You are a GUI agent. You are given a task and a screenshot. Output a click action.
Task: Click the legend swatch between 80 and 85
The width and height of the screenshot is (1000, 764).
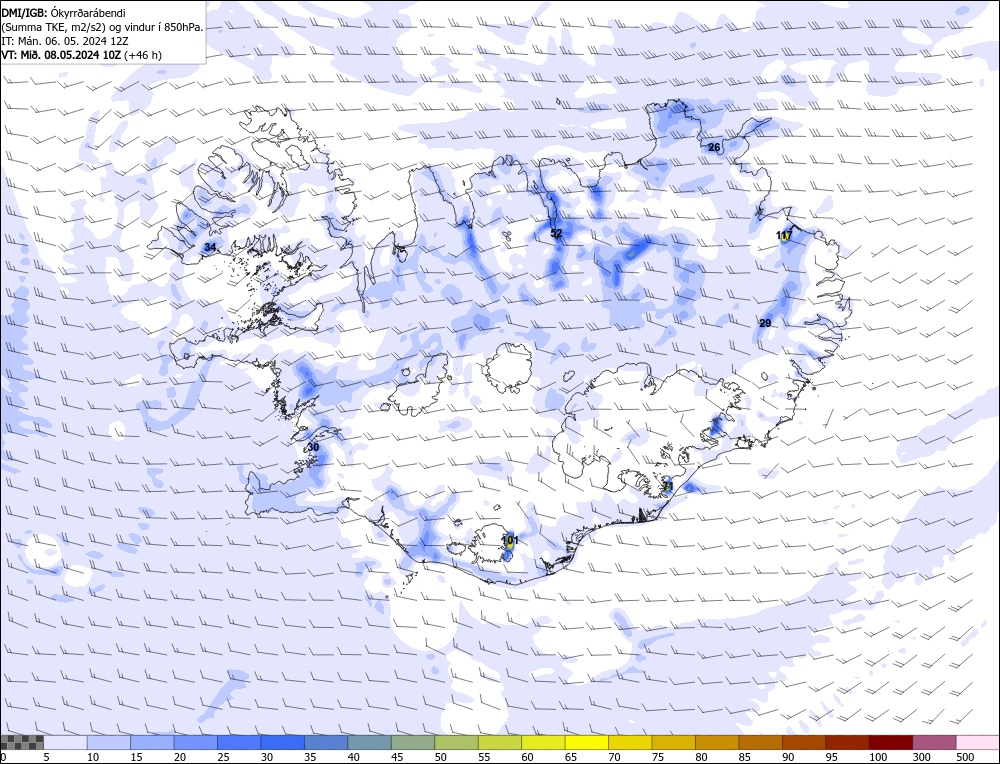717,742
